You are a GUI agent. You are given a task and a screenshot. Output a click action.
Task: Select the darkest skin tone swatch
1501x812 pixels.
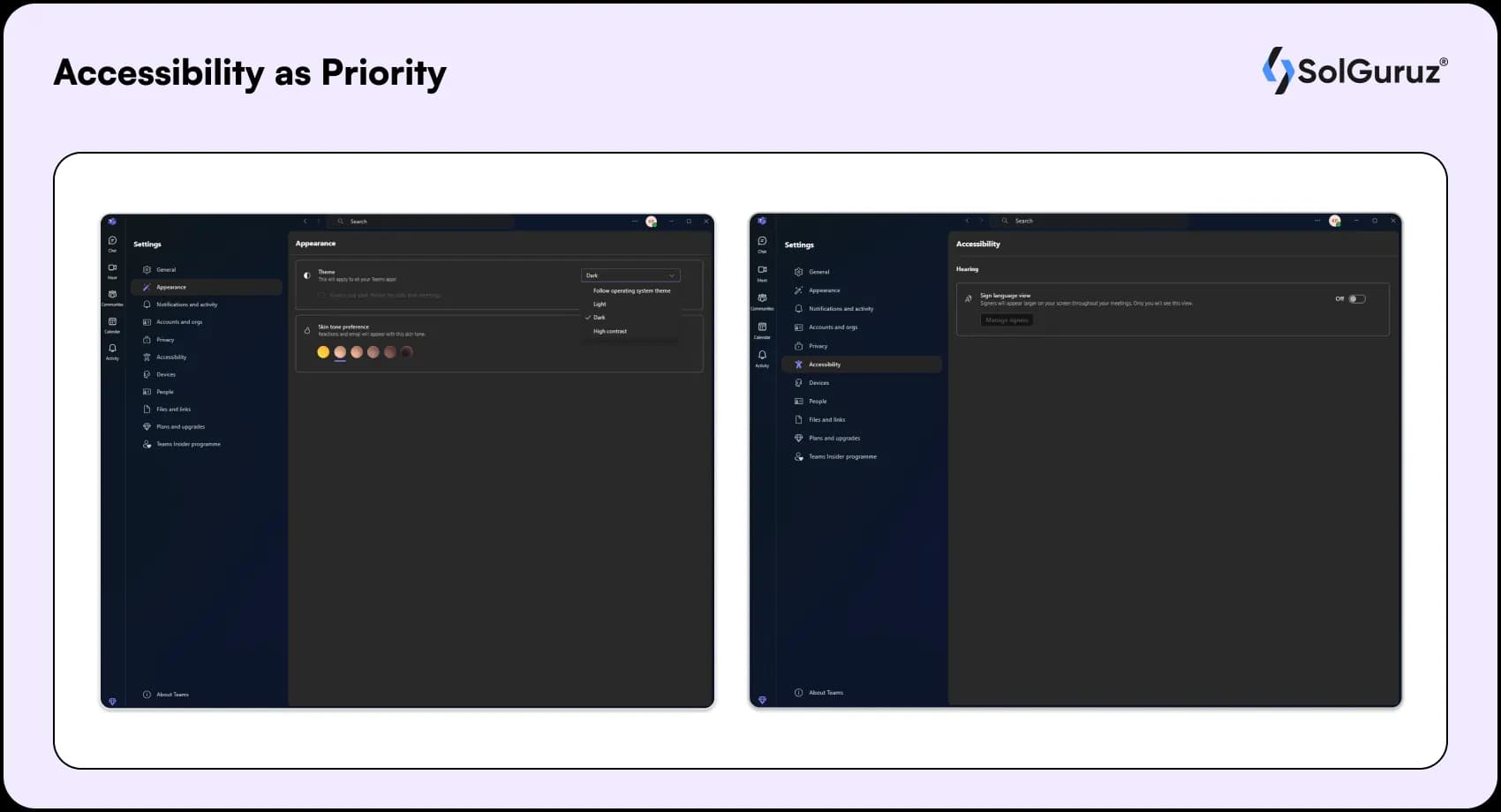click(407, 352)
